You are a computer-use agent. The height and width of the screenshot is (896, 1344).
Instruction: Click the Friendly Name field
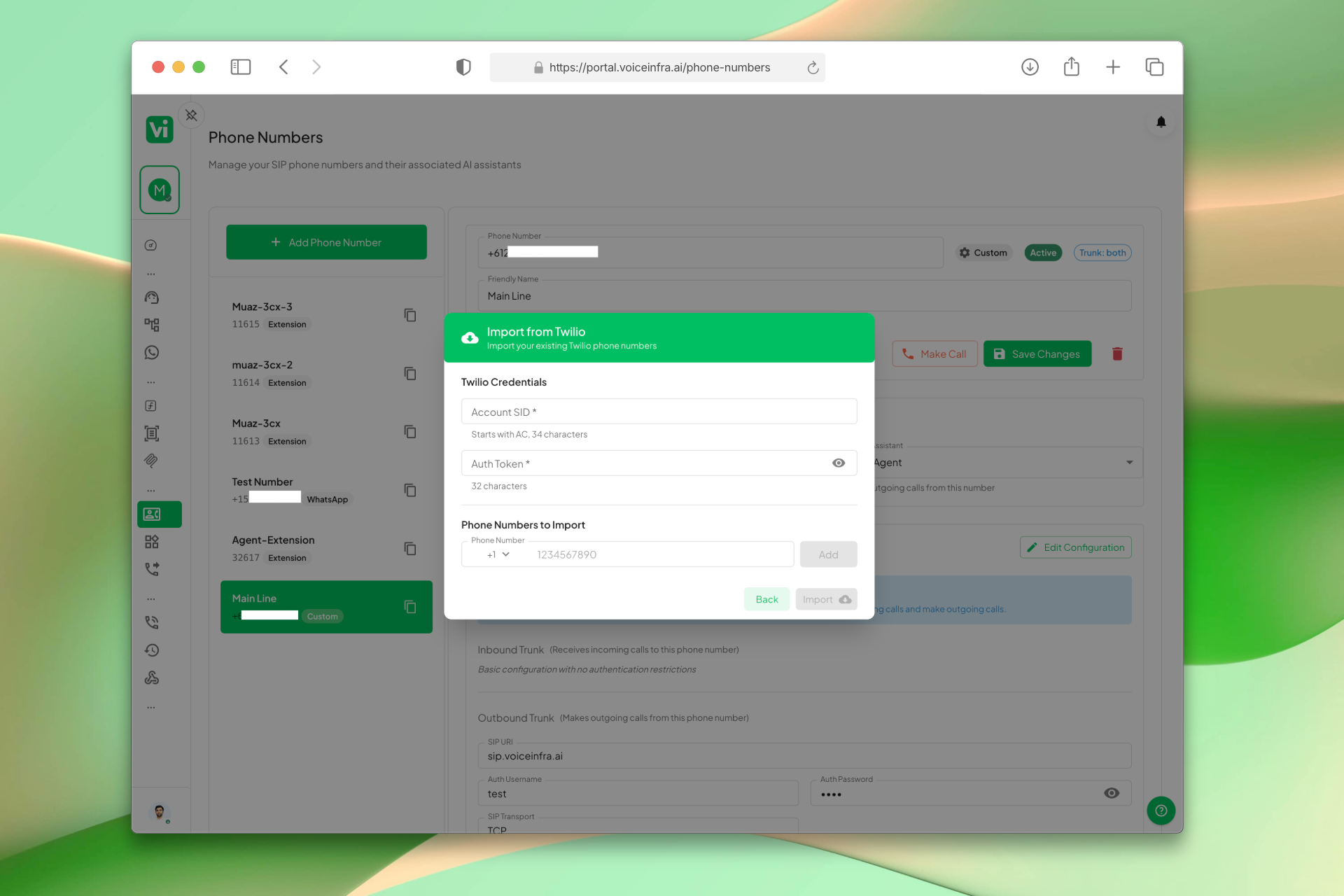804,296
